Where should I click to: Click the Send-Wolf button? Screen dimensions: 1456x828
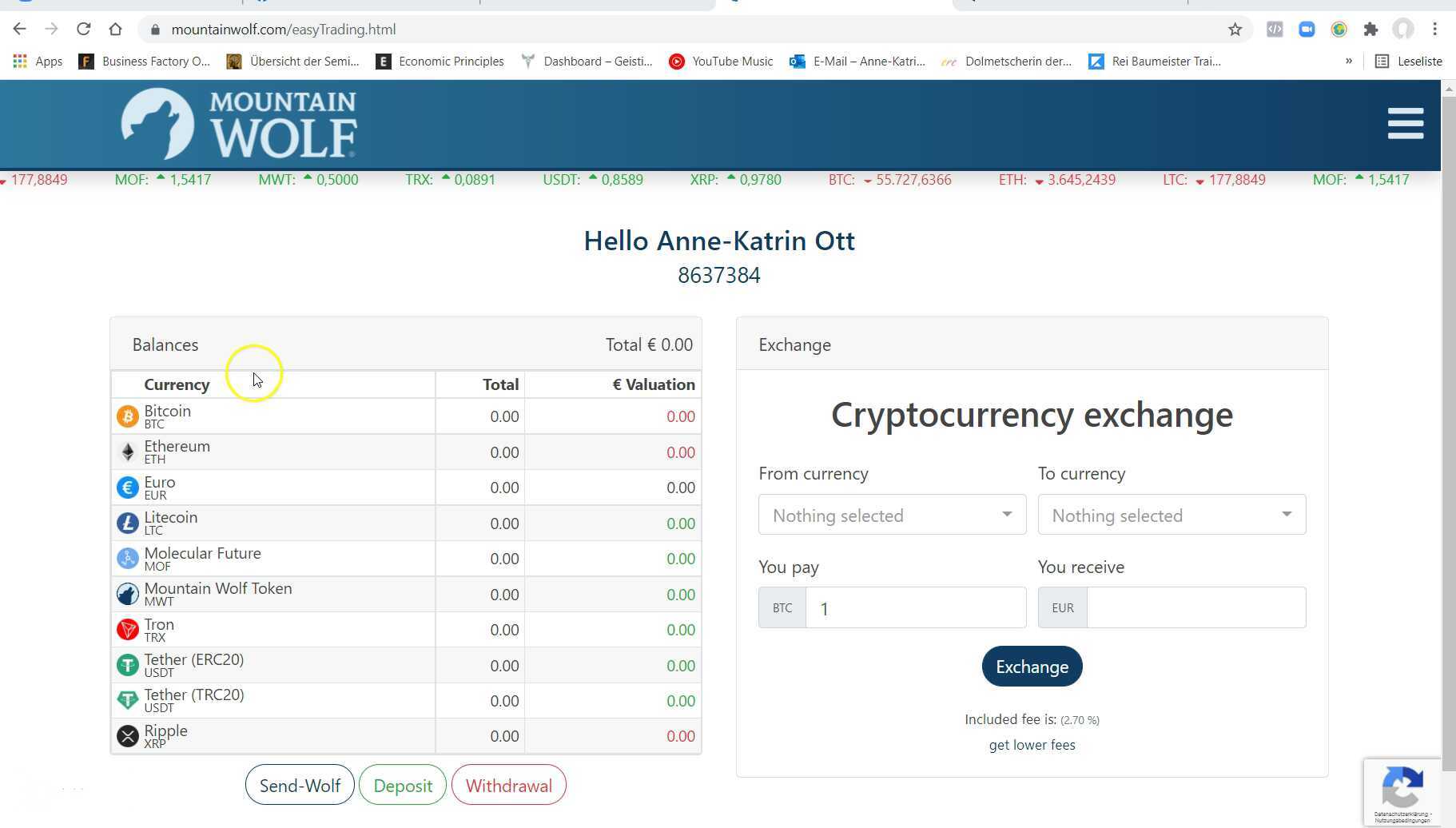[300, 786]
